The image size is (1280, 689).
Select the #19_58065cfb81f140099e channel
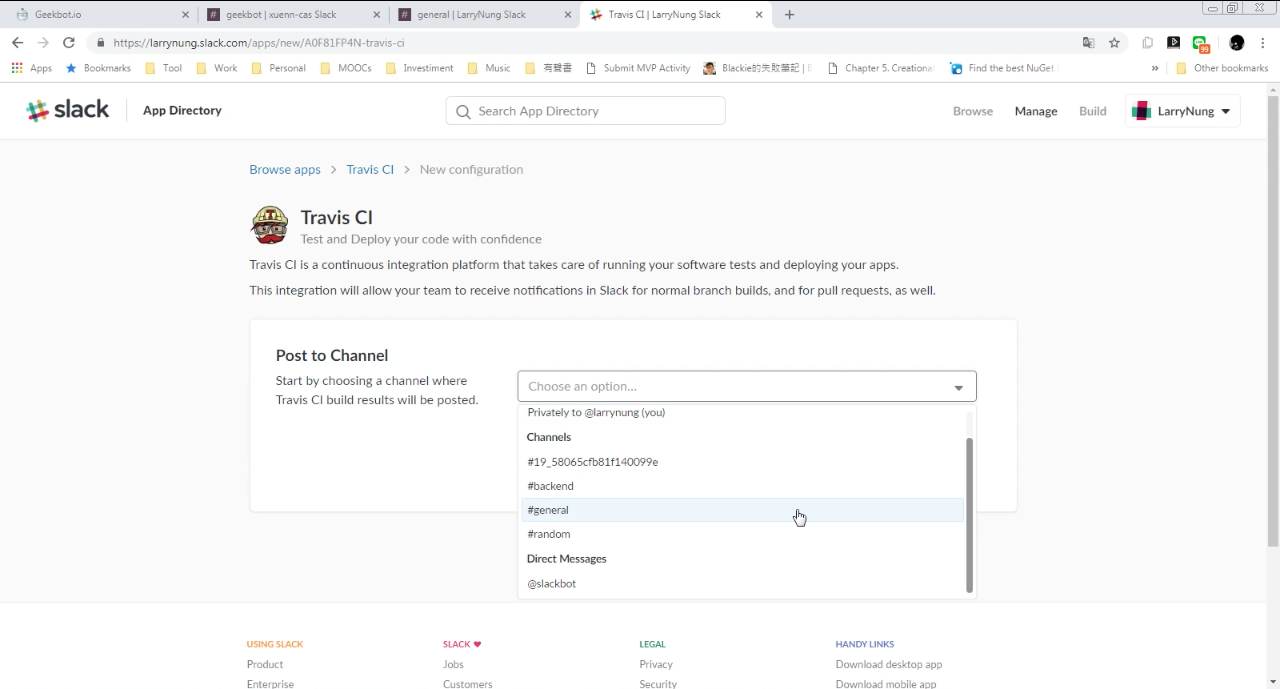(742, 462)
